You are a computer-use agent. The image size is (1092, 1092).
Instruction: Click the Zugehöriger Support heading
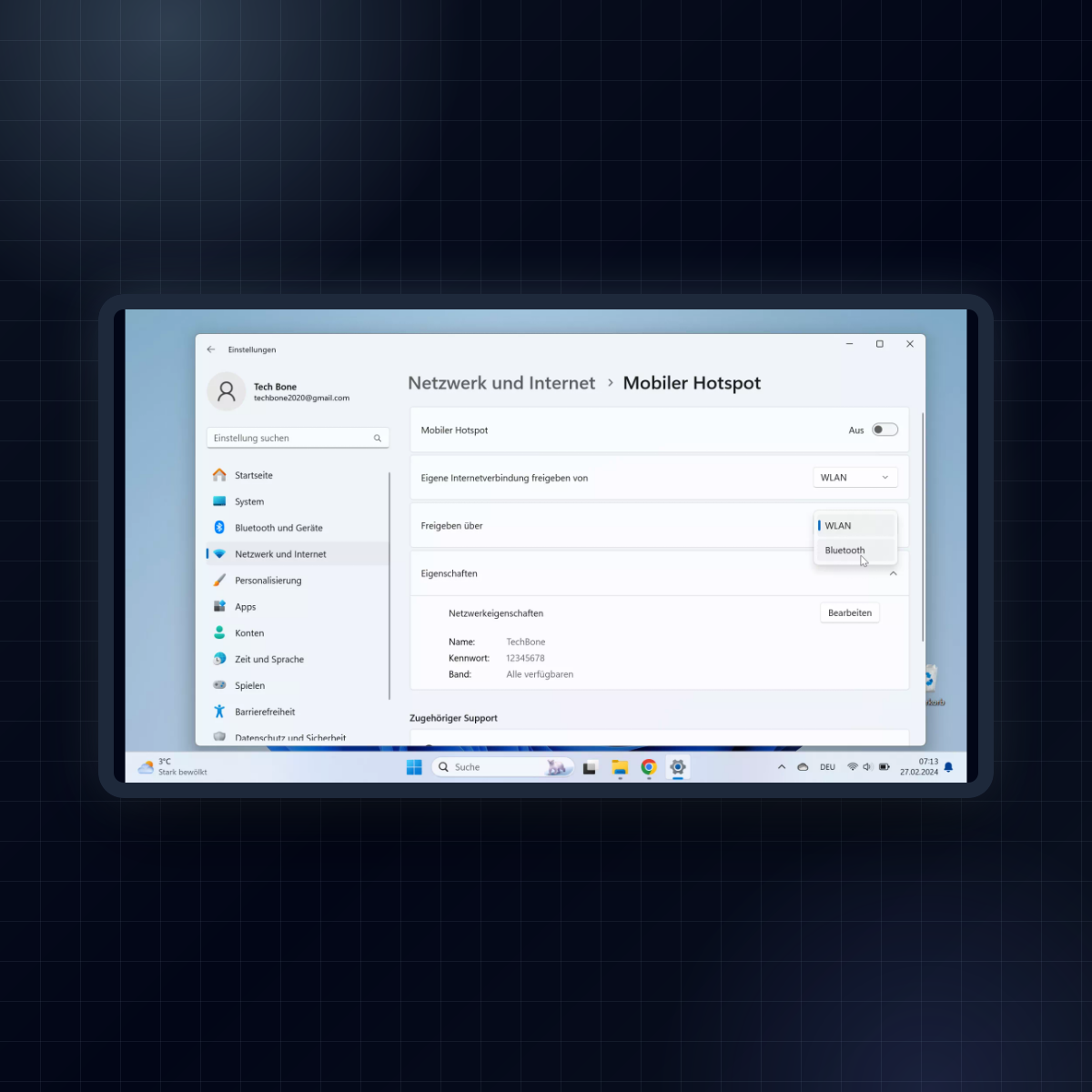point(453,719)
